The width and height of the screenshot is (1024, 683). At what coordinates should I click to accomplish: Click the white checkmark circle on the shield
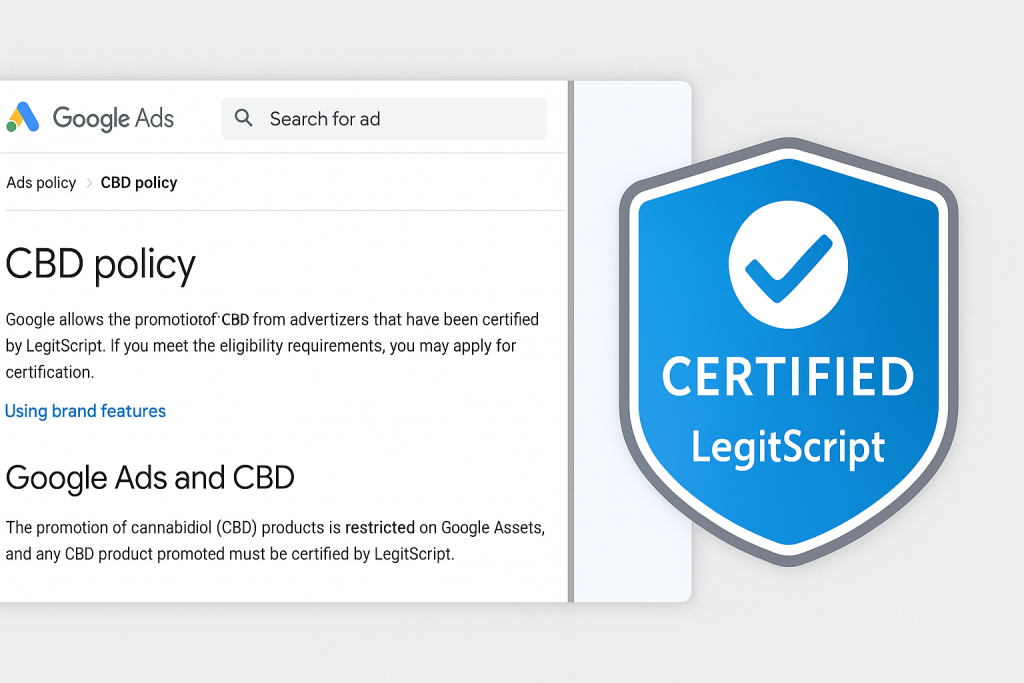pyautogui.click(x=788, y=264)
